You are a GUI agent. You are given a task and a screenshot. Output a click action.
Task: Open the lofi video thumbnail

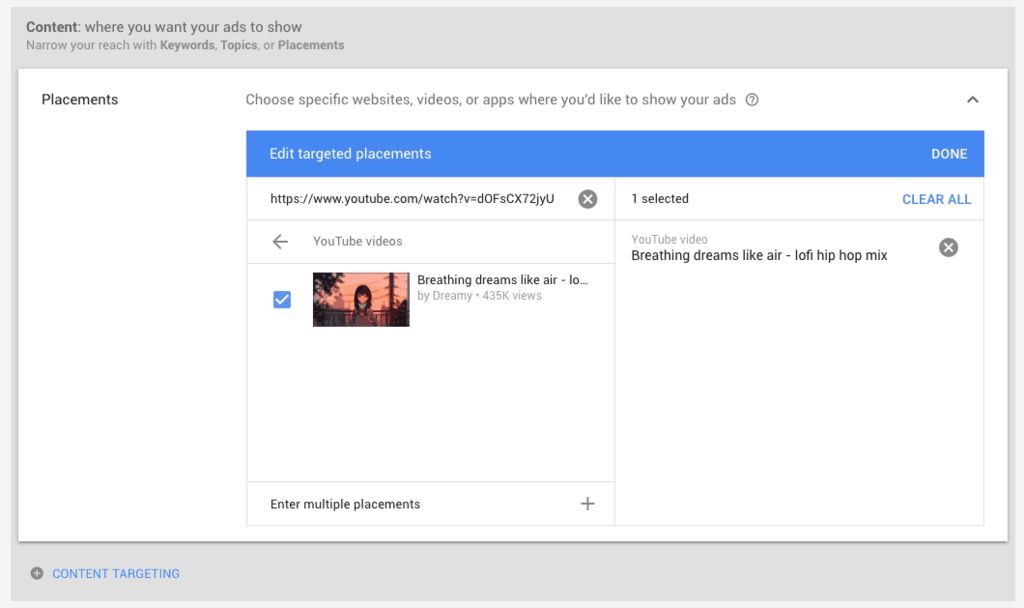[x=361, y=300]
